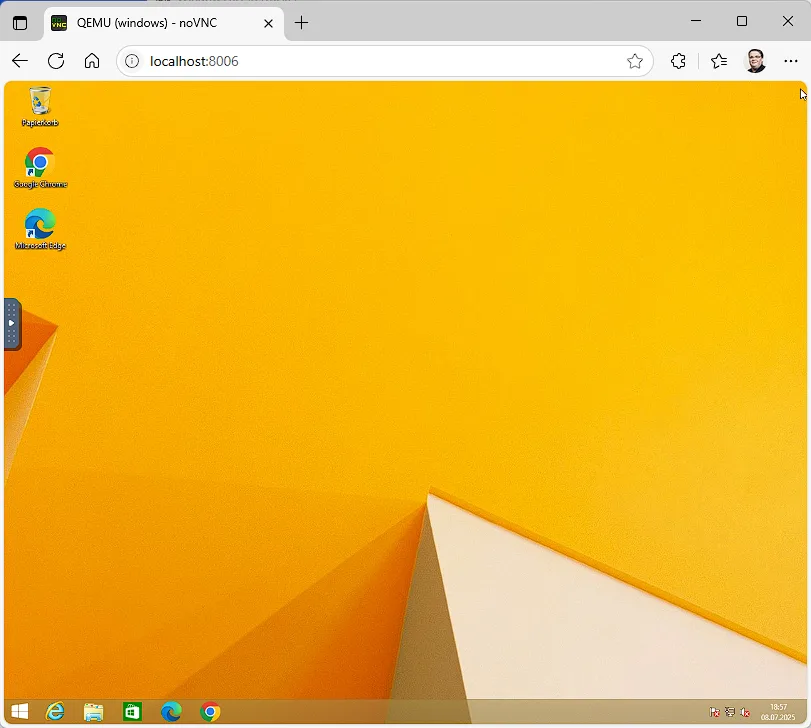Click the localhost:8006 address bar
The image size is (811, 728).
(380, 61)
